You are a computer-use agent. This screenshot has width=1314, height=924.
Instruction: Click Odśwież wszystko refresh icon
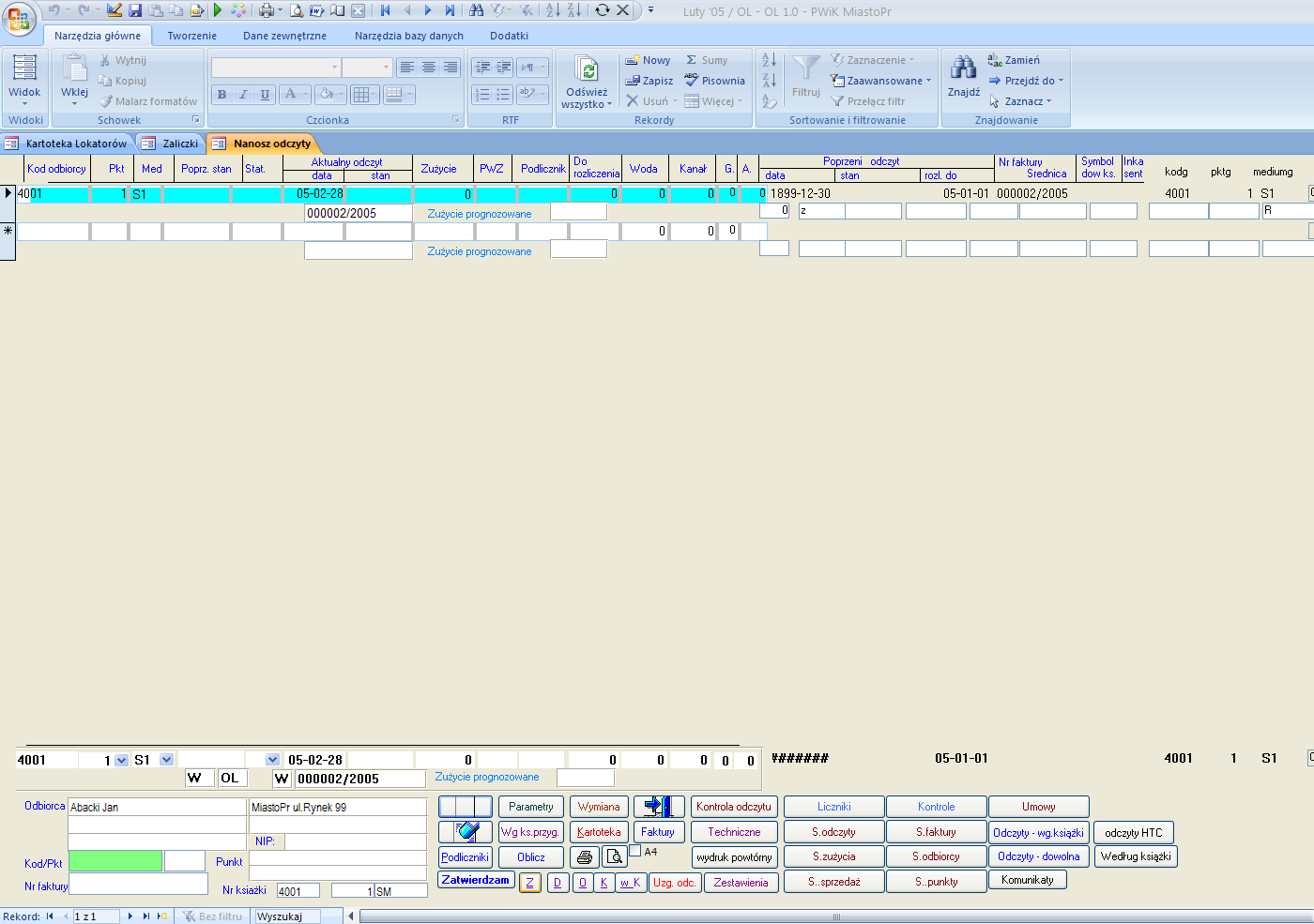588,69
